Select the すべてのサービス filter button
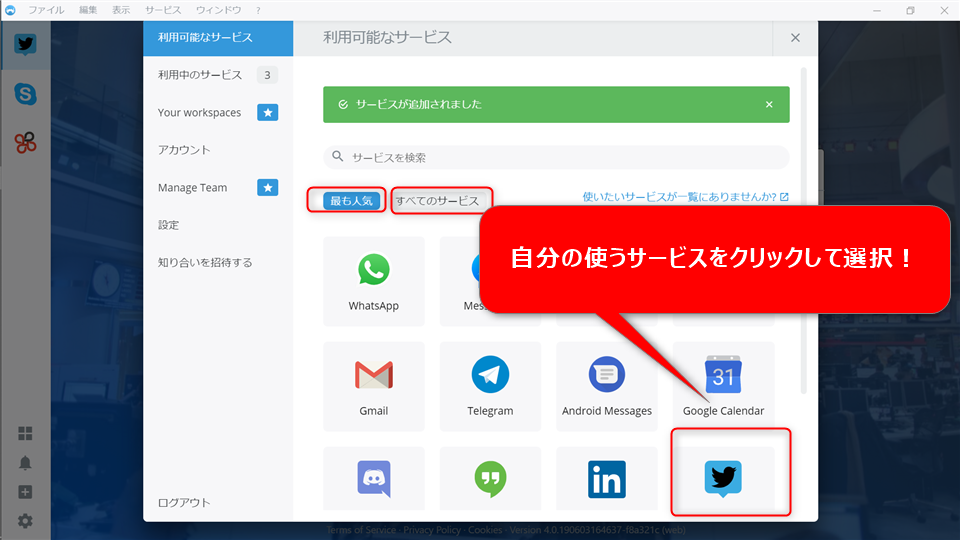The height and width of the screenshot is (540, 960). click(x=438, y=201)
